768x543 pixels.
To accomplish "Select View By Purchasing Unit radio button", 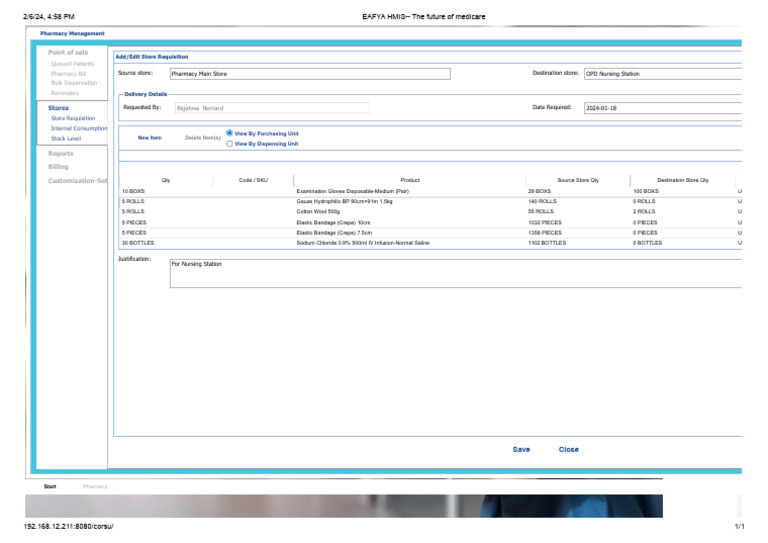I will pos(230,133).
